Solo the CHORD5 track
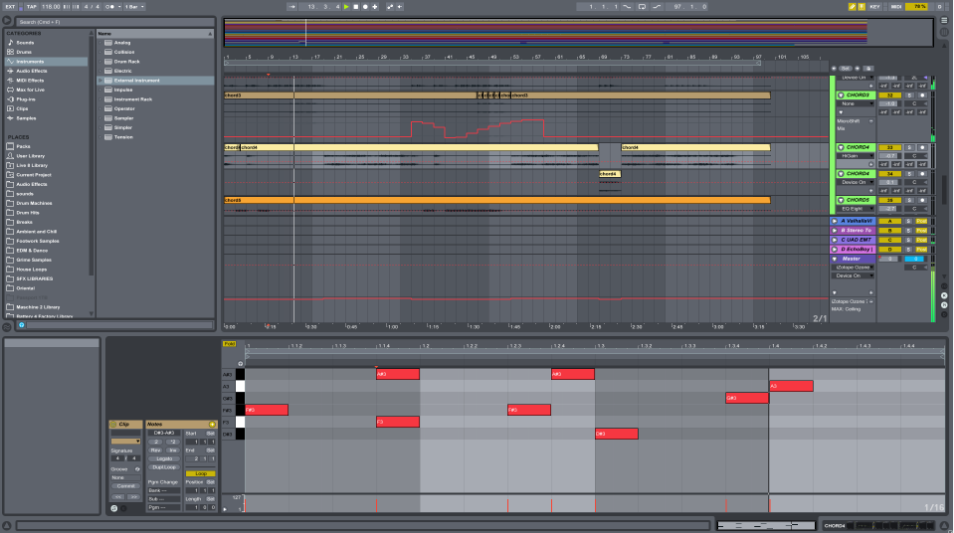 910,200
